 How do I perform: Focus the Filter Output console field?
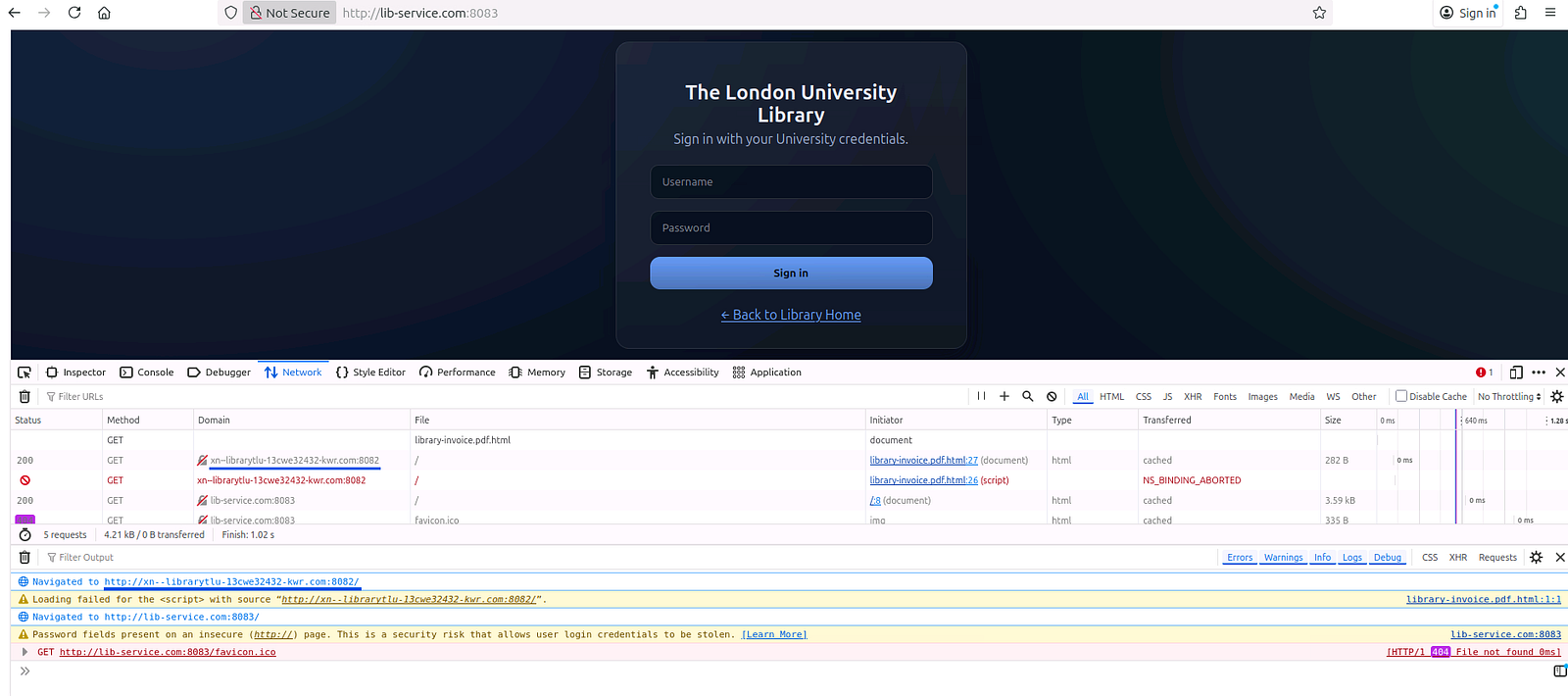tap(627, 557)
